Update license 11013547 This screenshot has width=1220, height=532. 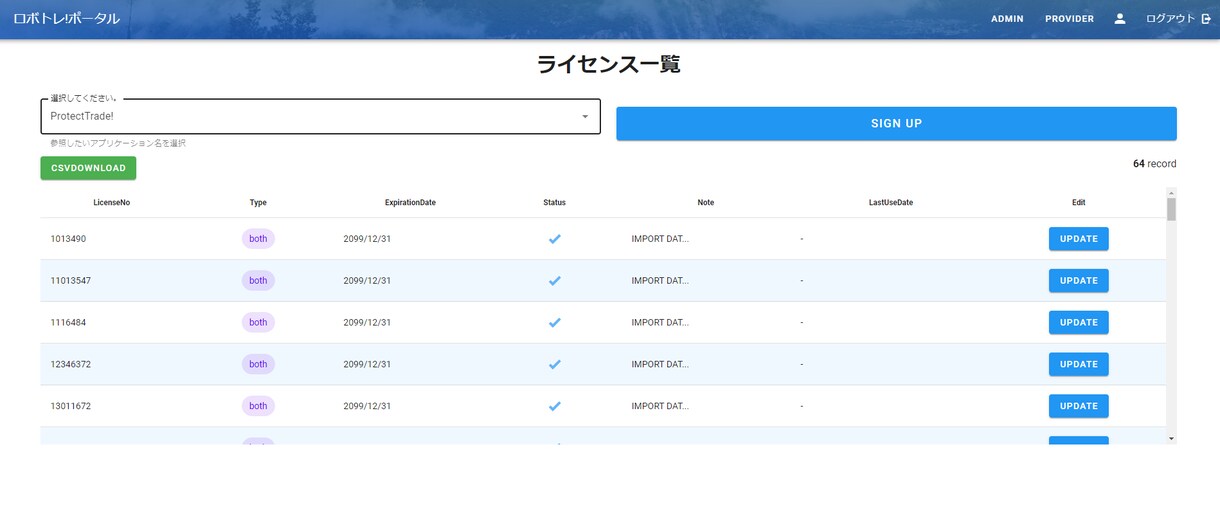(x=1078, y=281)
